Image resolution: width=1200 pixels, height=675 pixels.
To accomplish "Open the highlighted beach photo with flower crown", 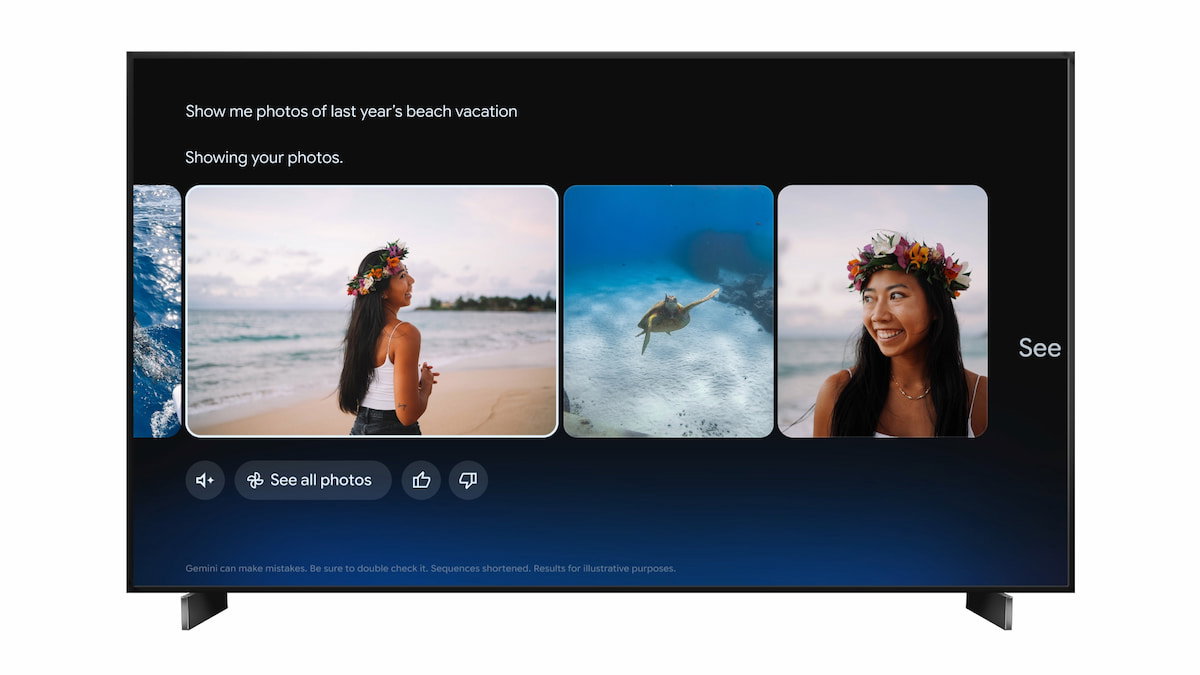I will point(371,310).
